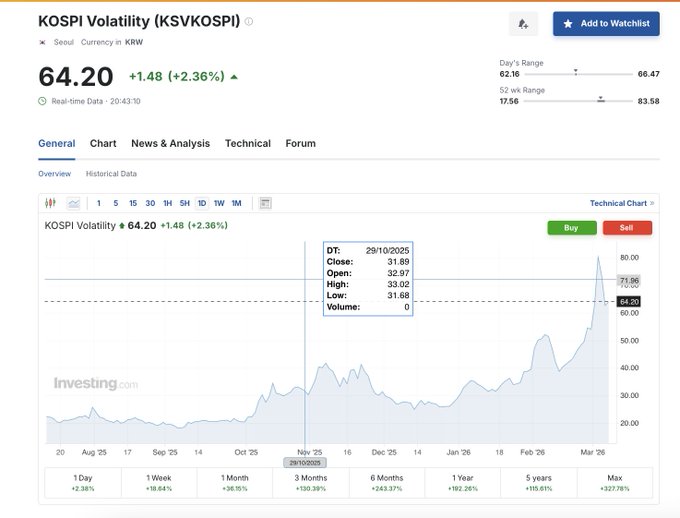Viewport: 680px width, 518px height.
Task: Select the Overview sub-tab
Action: pyautogui.click(x=54, y=174)
